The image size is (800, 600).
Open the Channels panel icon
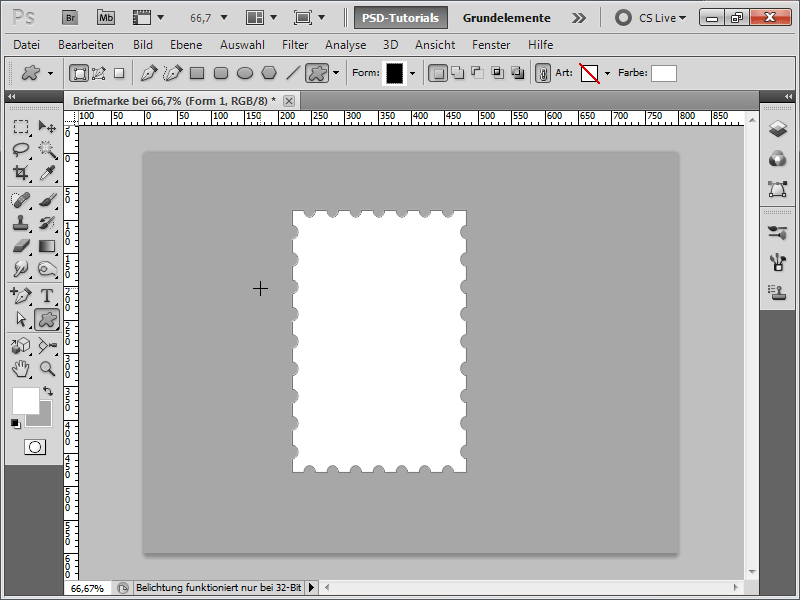(x=778, y=159)
